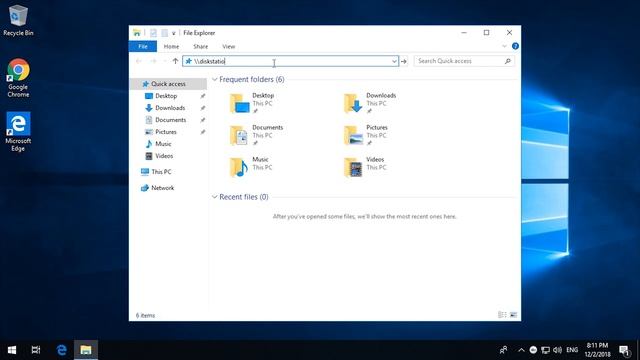Click ENG language indicator

572,350
